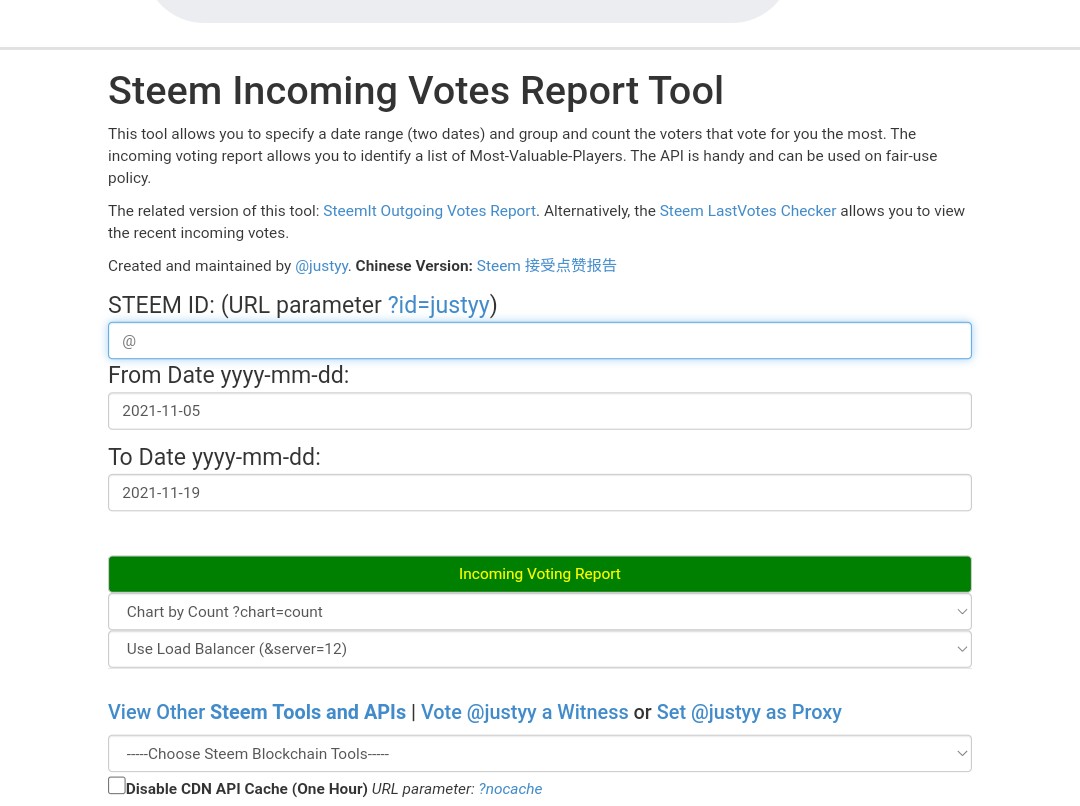This screenshot has width=1080, height=806.
Task: Click Vote @justyy a Witness link
Action: [x=524, y=712]
